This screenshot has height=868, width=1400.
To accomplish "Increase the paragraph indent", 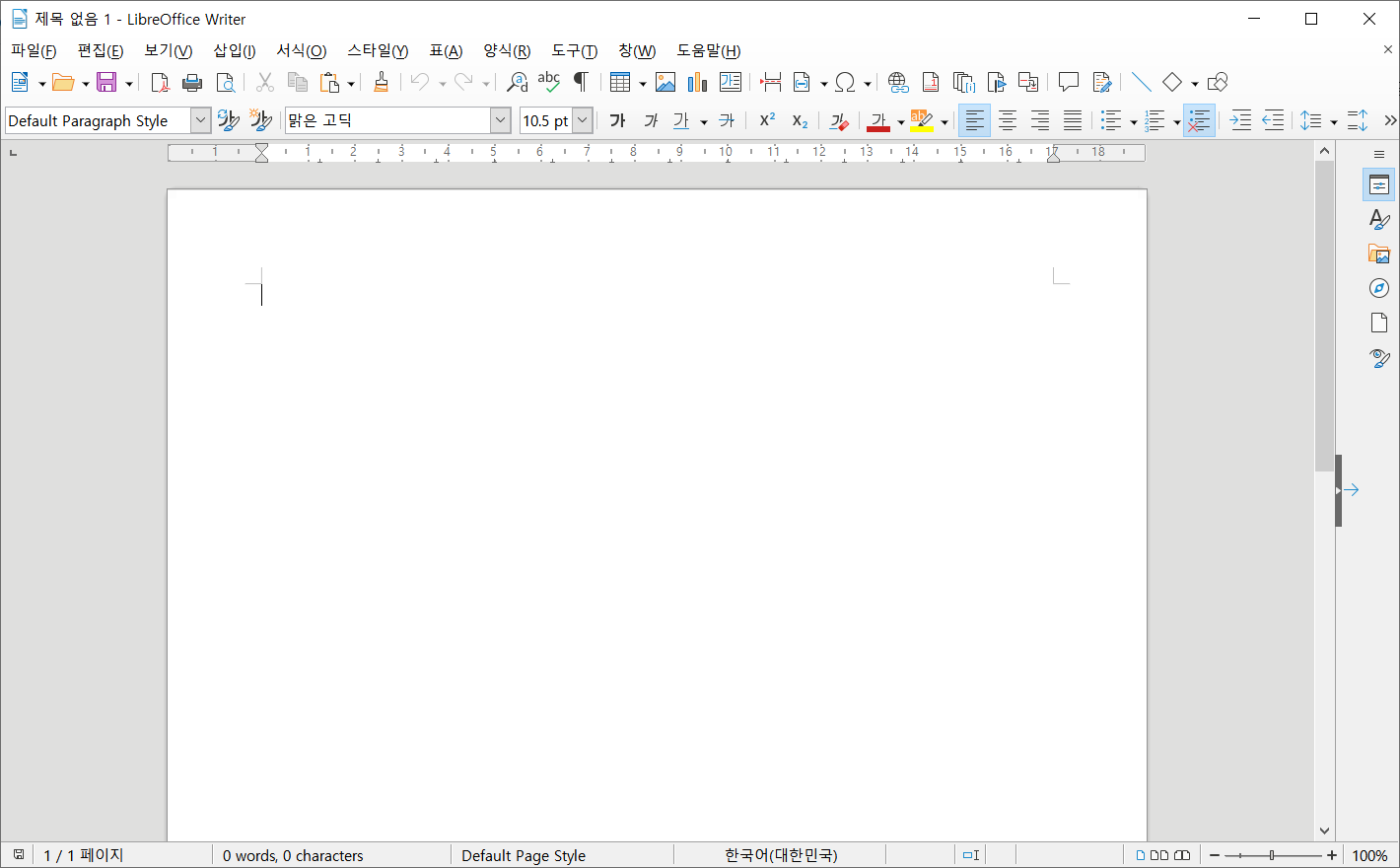I will tap(1240, 120).
